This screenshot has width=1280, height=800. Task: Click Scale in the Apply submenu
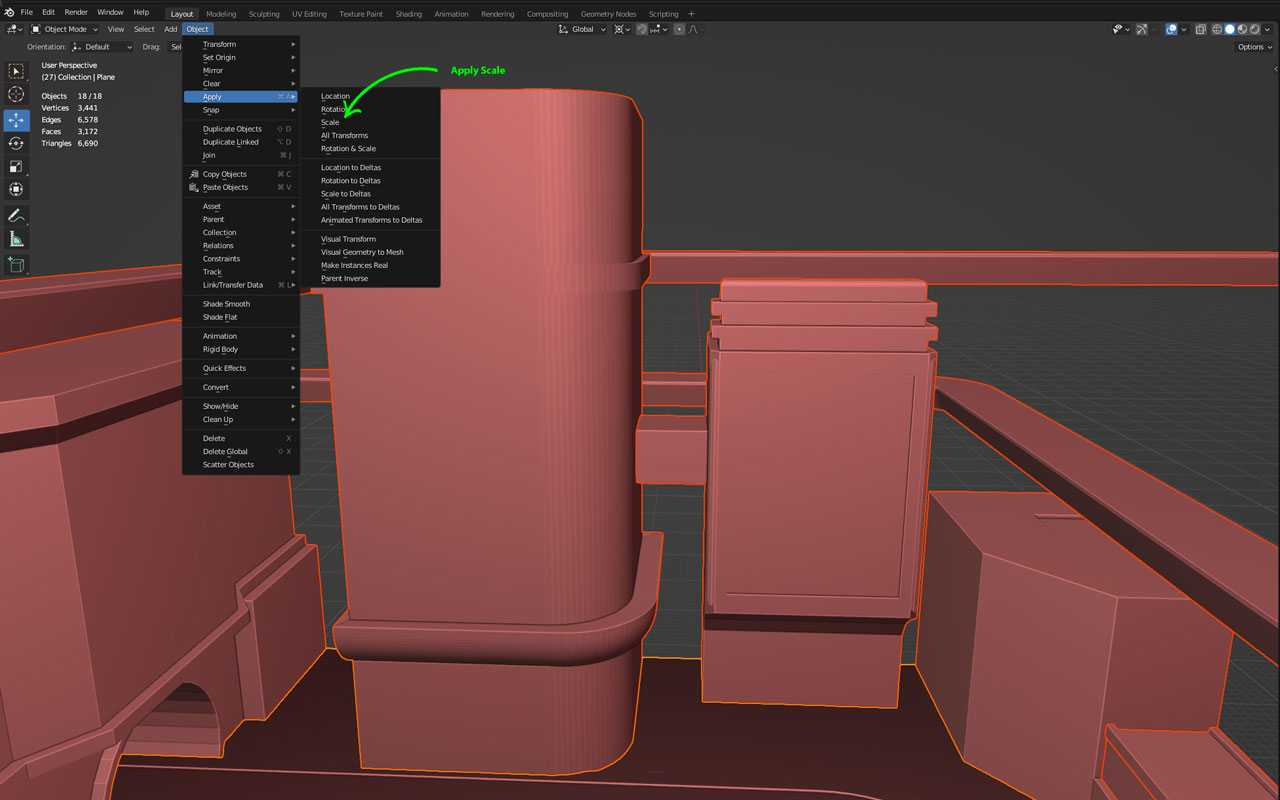coord(330,123)
